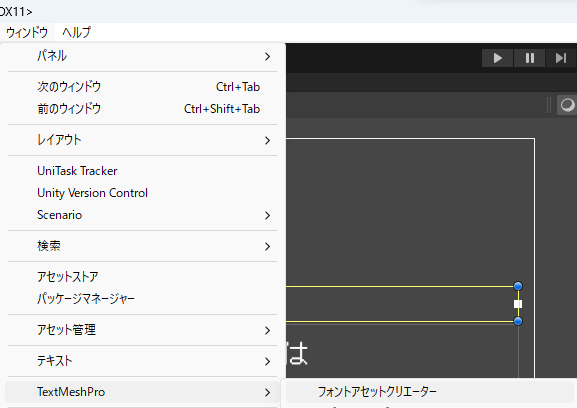Click the white square handle on the right edge
Image resolution: width=577 pixels, height=408 pixels.
518,304
